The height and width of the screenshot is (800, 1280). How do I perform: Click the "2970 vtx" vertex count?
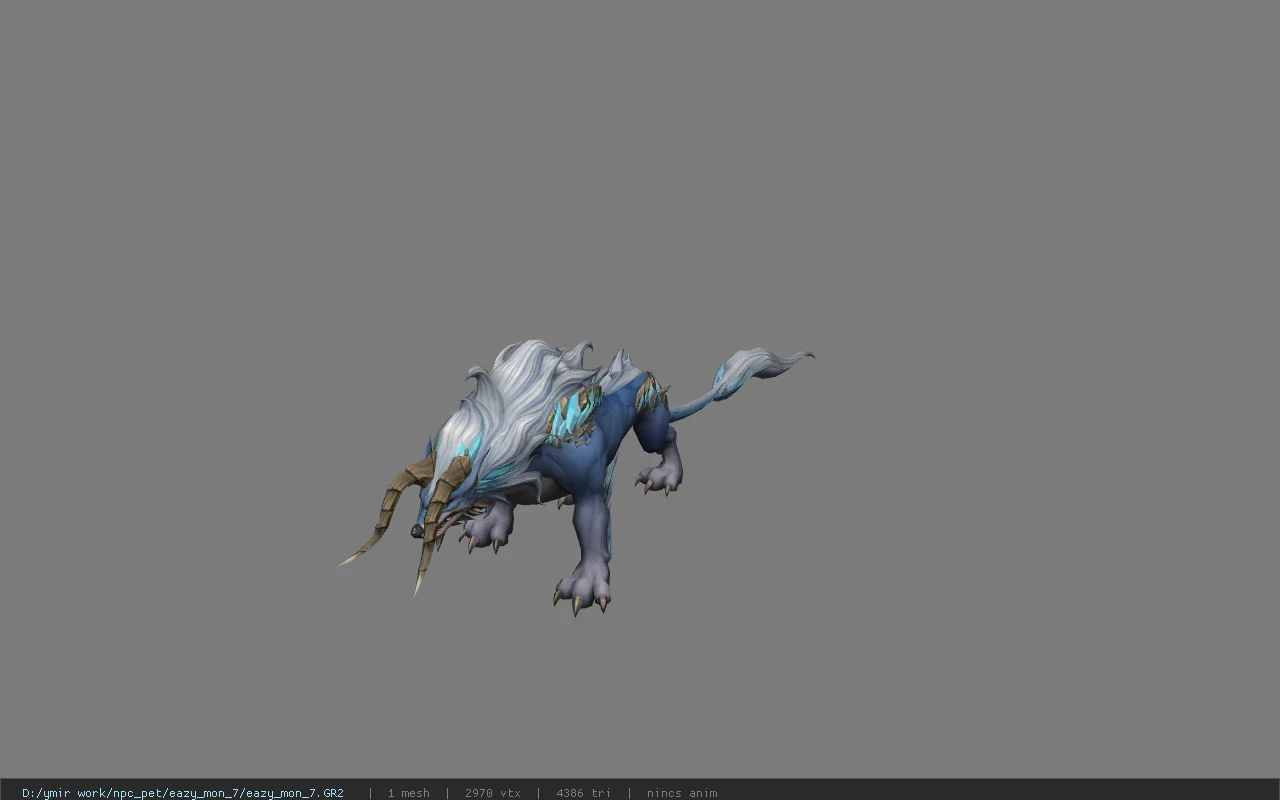[x=492, y=793]
